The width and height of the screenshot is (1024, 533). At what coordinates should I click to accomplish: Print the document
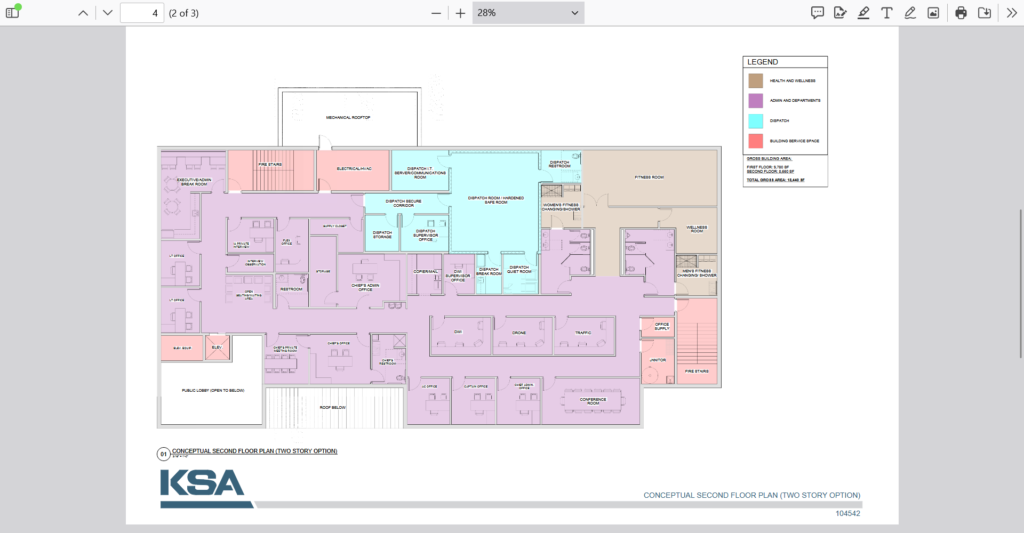coord(961,13)
